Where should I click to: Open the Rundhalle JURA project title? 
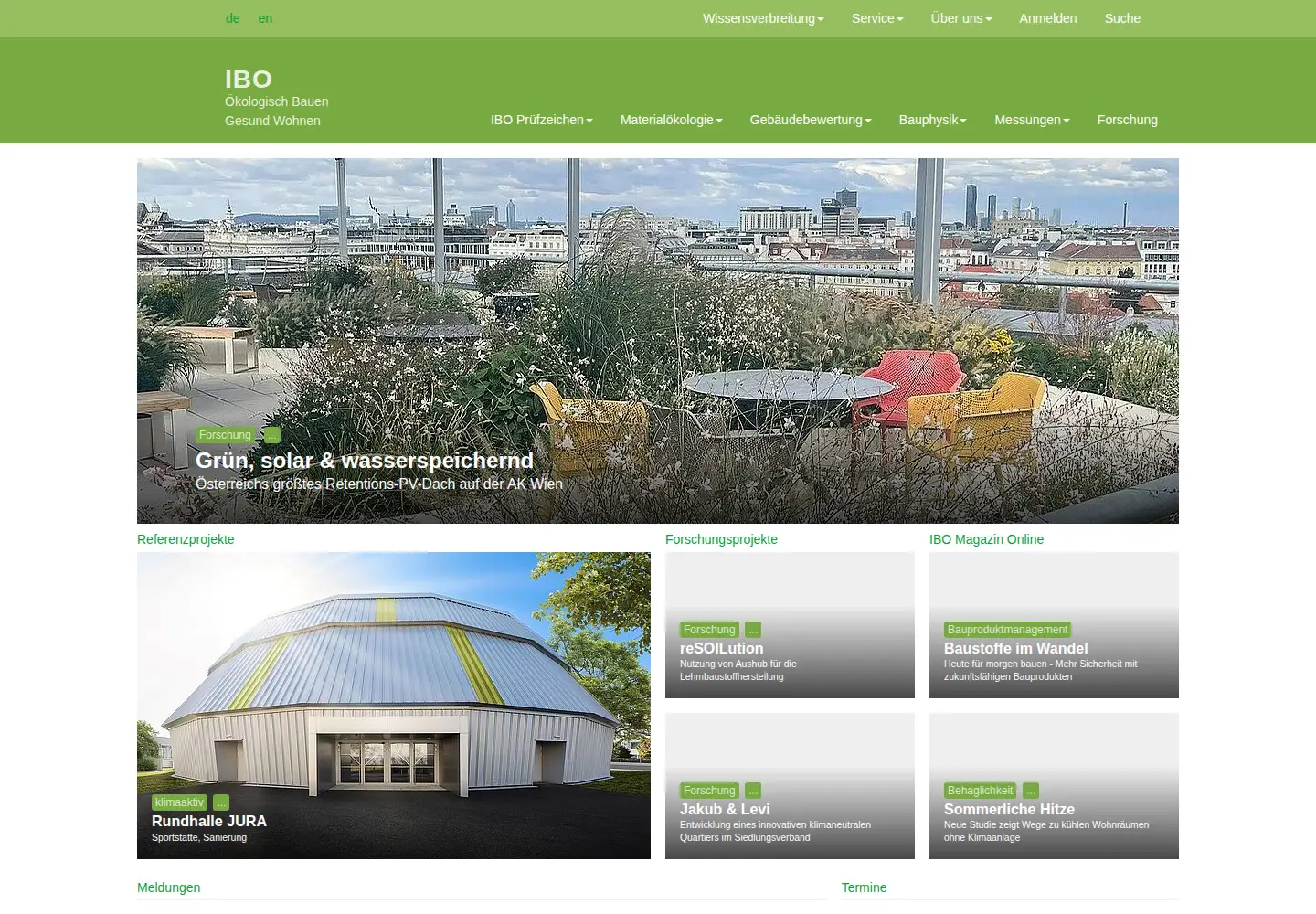coord(209,821)
